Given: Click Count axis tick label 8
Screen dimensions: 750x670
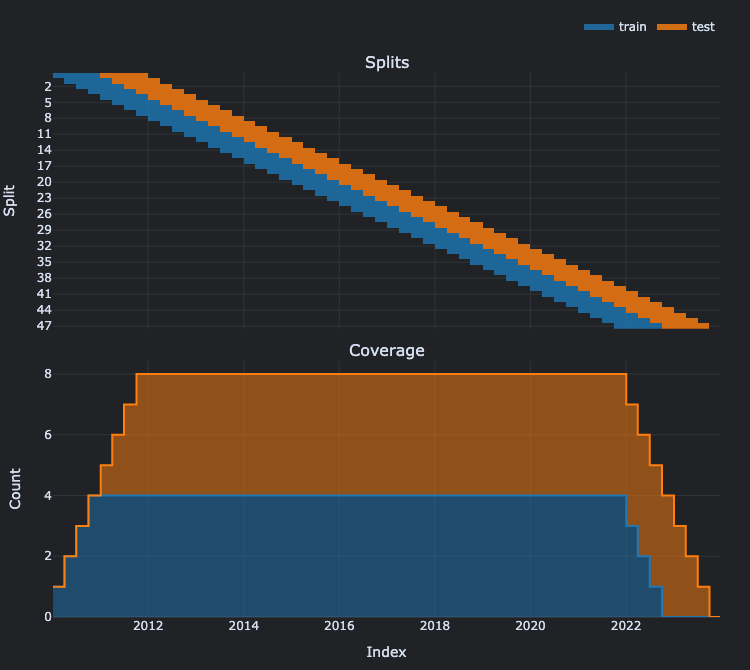Looking at the screenshot, I should 48,374.
